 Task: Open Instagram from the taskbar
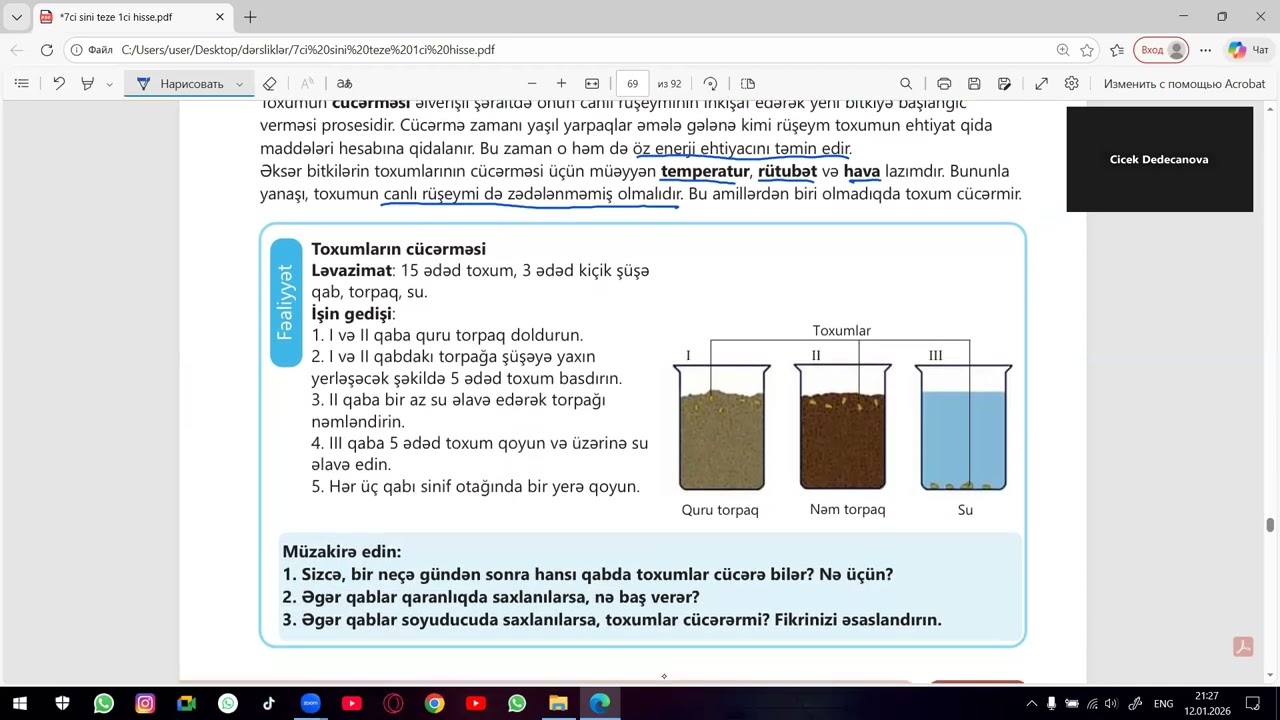[x=145, y=704]
